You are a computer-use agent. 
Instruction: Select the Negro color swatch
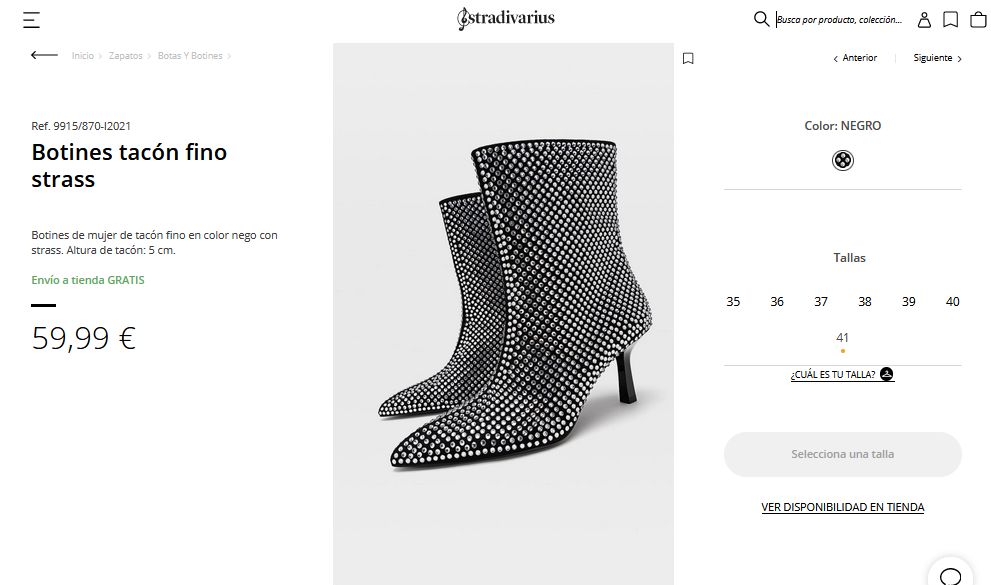[843, 160]
